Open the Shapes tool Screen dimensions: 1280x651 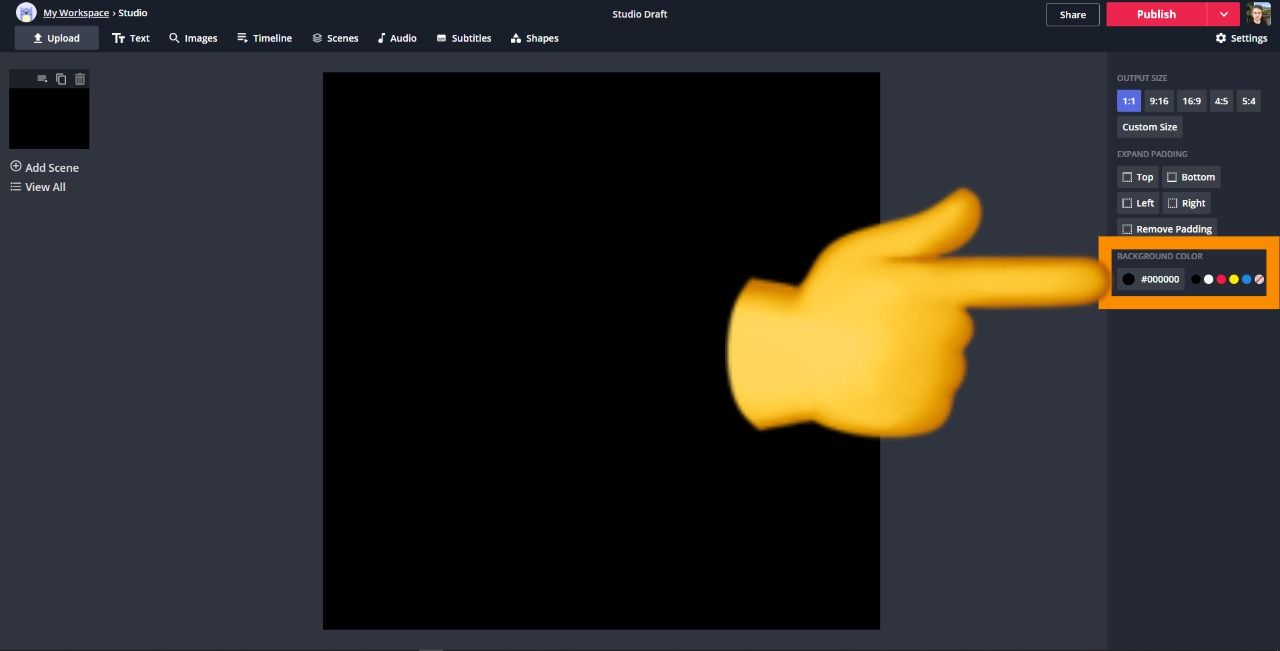click(534, 38)
